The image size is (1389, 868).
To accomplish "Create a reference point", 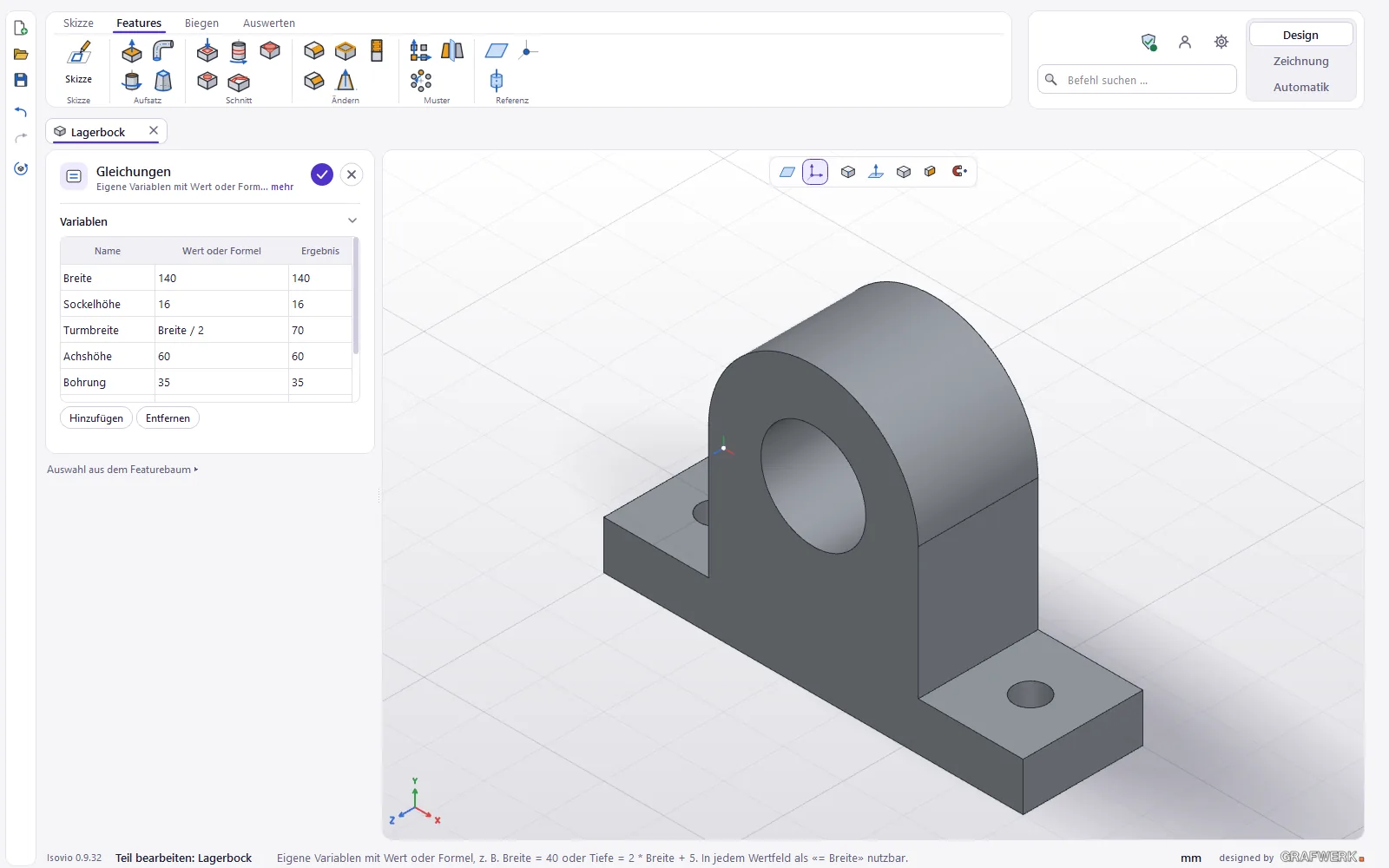I will (528, 51).
